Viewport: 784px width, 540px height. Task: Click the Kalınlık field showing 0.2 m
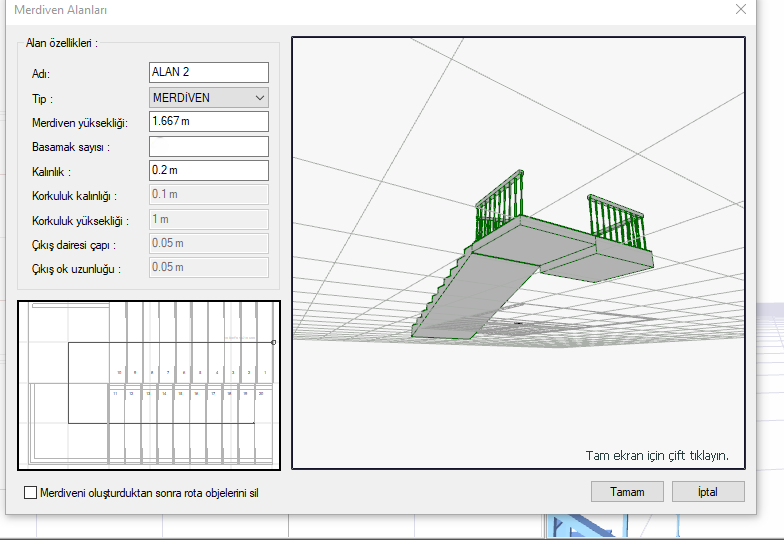pos(208,170)
